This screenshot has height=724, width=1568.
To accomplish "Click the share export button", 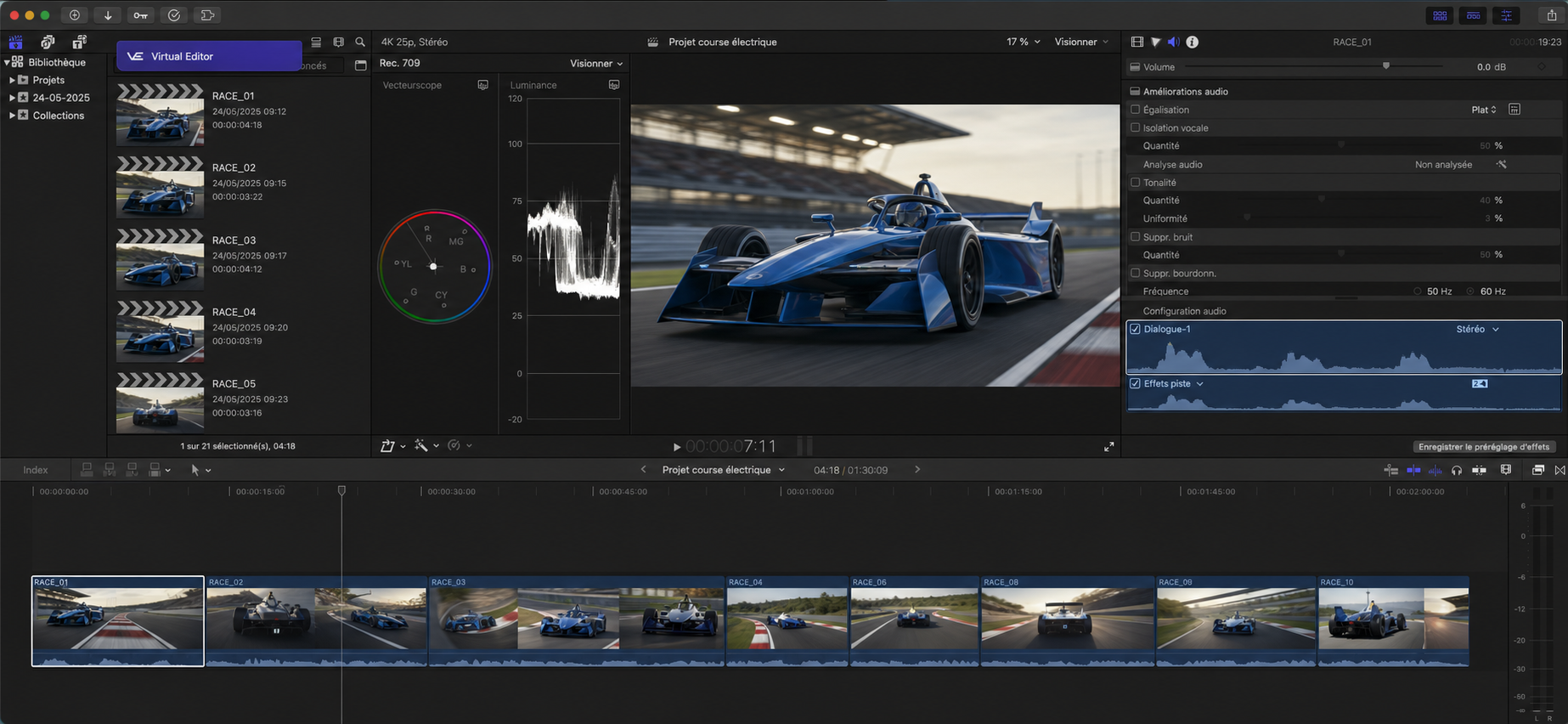I will point(1551,15).
